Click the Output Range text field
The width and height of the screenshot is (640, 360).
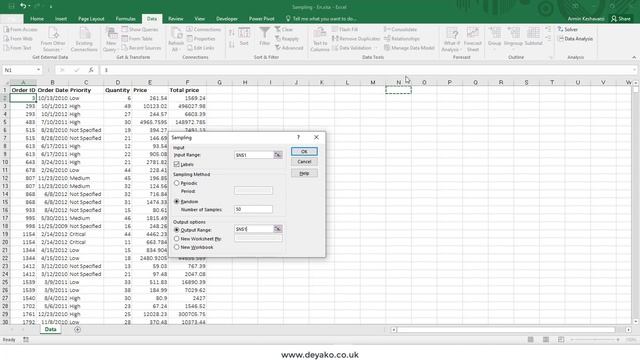[x=253, y=229]
